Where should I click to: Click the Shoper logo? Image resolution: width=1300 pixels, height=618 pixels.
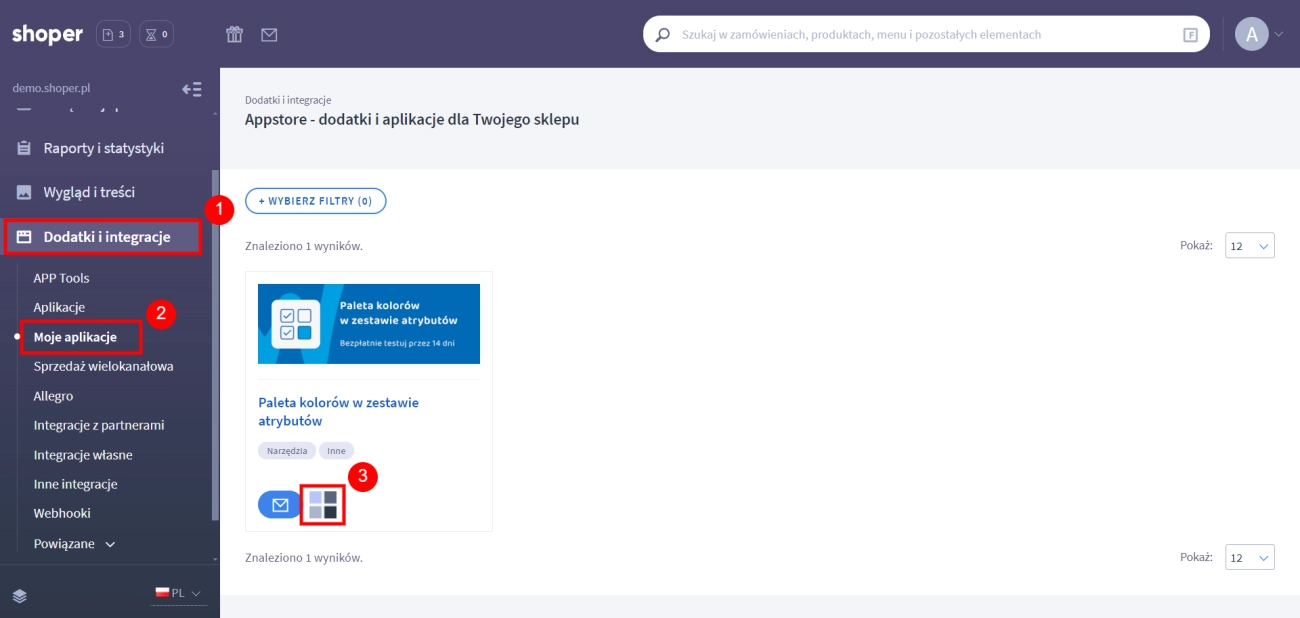(47, 35)
